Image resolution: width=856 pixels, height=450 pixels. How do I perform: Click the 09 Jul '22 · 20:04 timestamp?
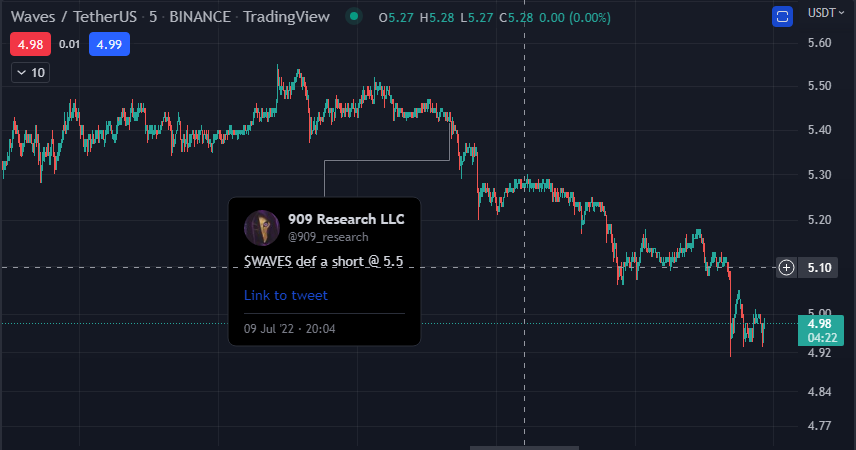pyautogui.click(x=289, y=329)
